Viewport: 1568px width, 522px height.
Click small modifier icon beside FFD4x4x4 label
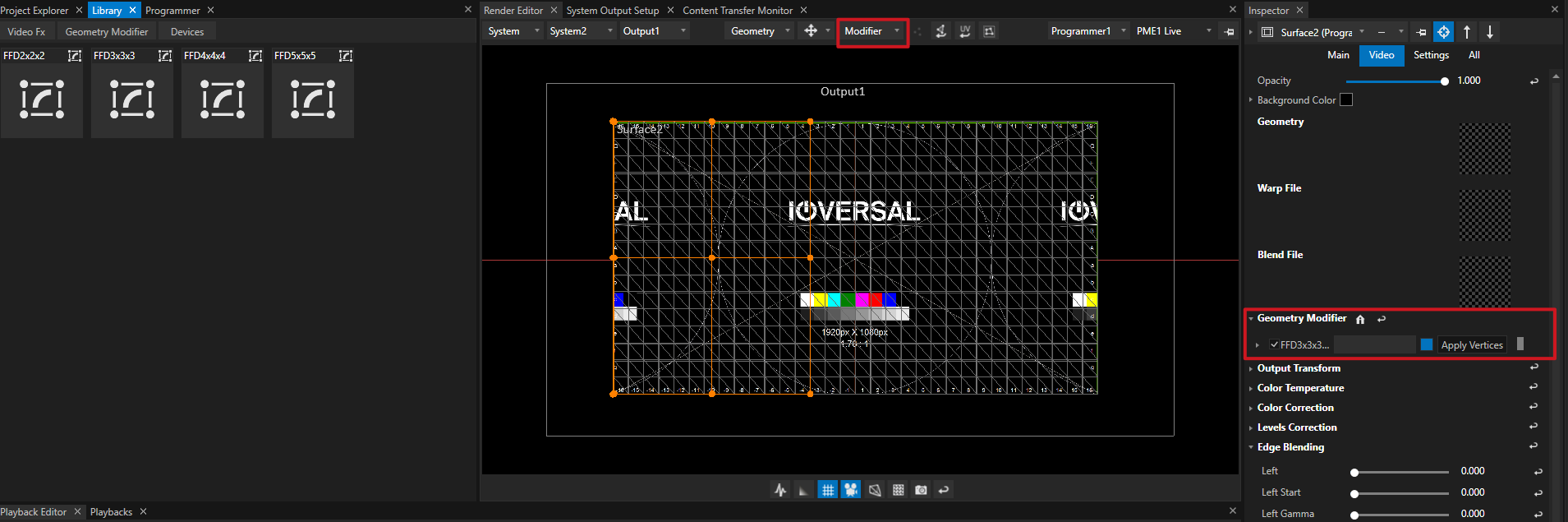tap(255, 56)
